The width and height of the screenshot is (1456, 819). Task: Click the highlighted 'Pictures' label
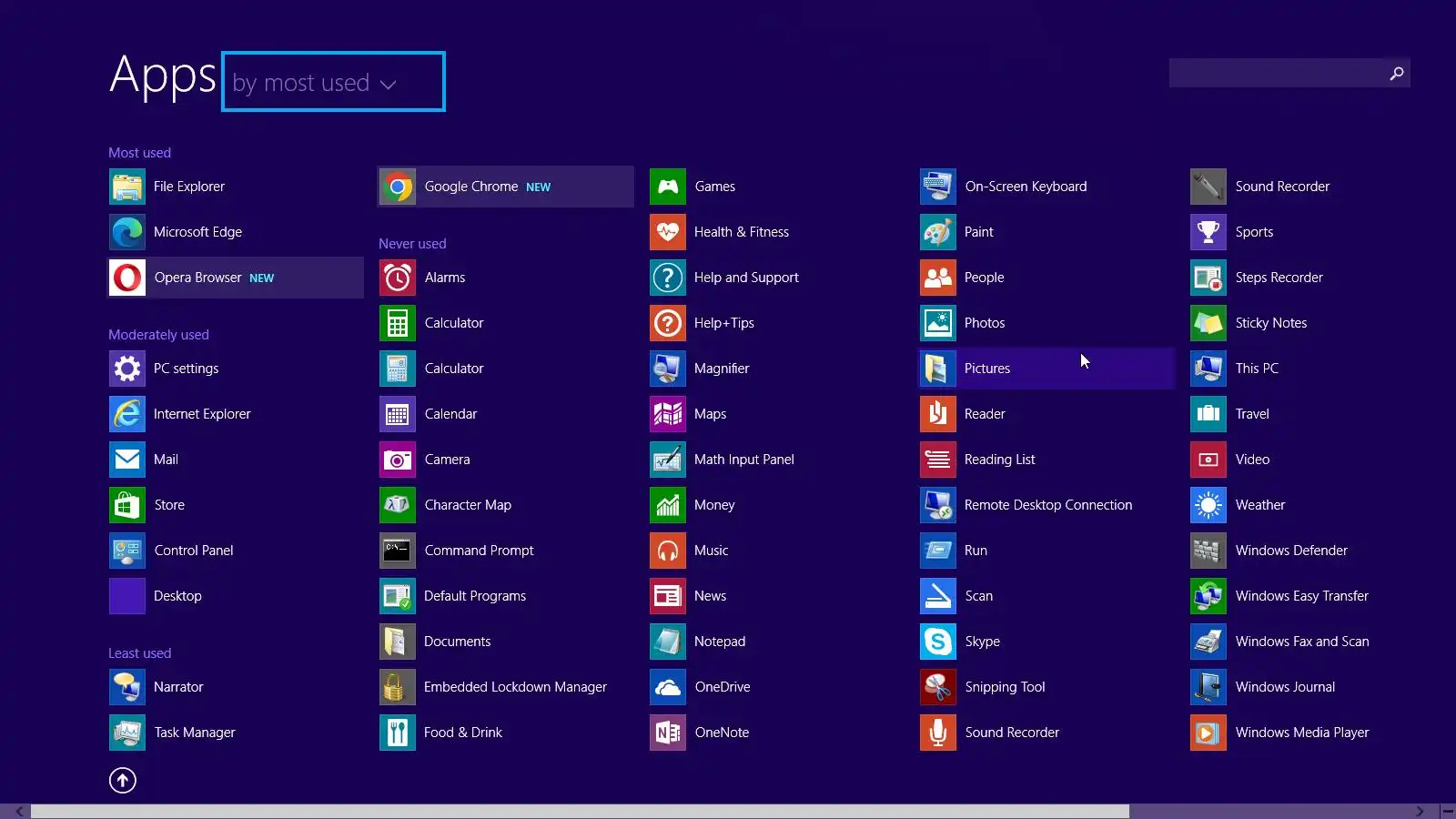click(987, 369)
